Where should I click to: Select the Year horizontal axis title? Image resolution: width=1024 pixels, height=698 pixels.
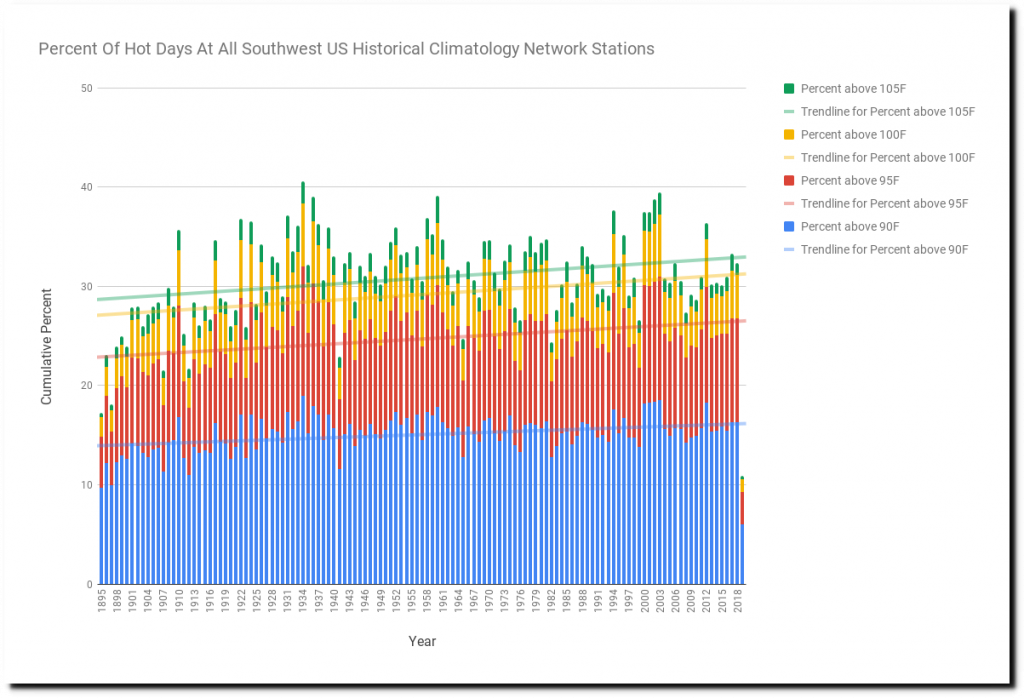[x=422, y=641]
